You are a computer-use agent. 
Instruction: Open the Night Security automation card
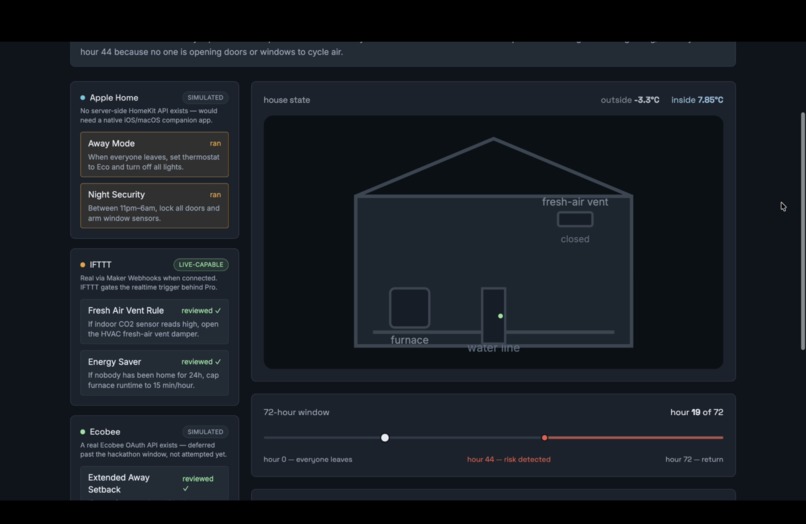tap(154, 206)
